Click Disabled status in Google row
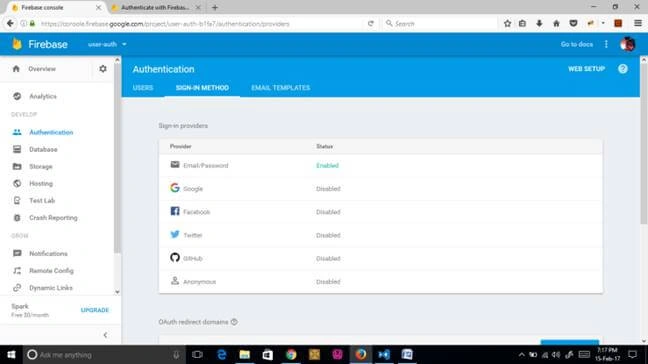The width and height of the screenshot is (648, 364). point(328,189)
